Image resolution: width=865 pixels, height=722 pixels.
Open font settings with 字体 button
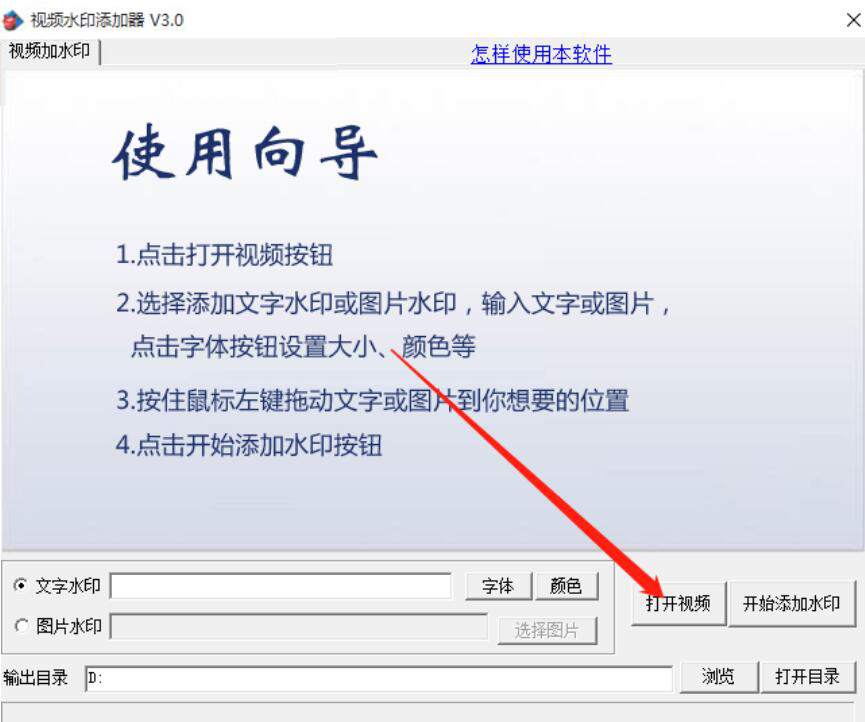(x=498, y=586)
